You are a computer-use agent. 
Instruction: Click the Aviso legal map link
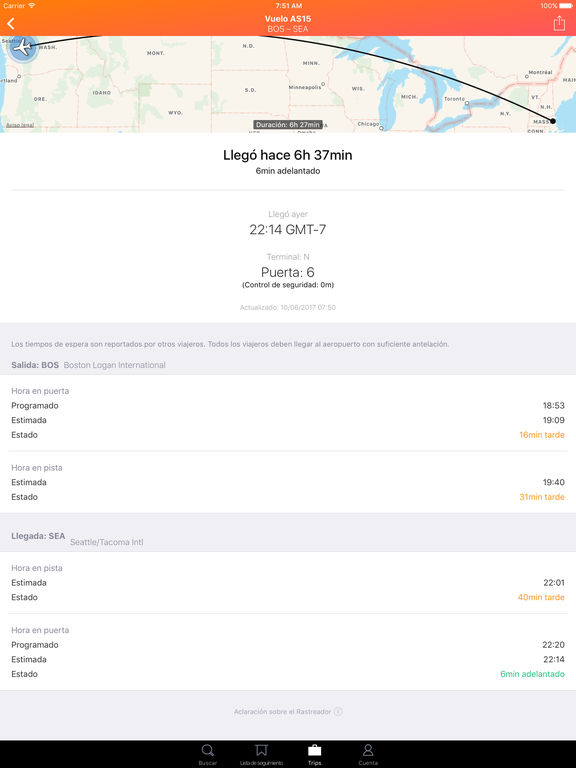coord(20,125)
